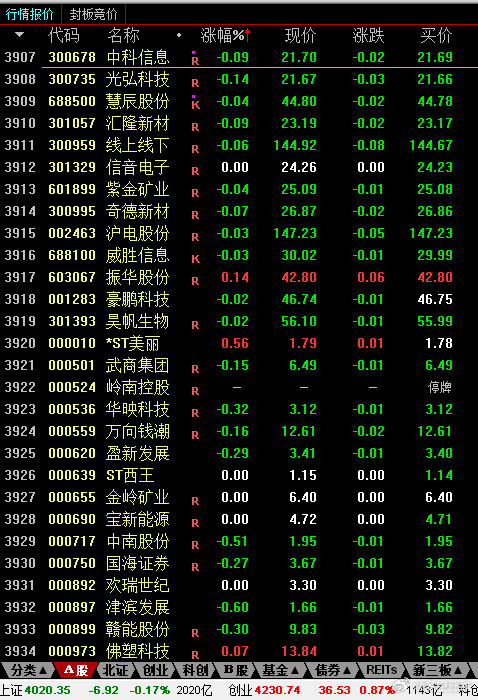This screenshot has height=700, width=478.
Task: Click 涨幅 0.56 for *ST美丽
Action: (235, 343)
